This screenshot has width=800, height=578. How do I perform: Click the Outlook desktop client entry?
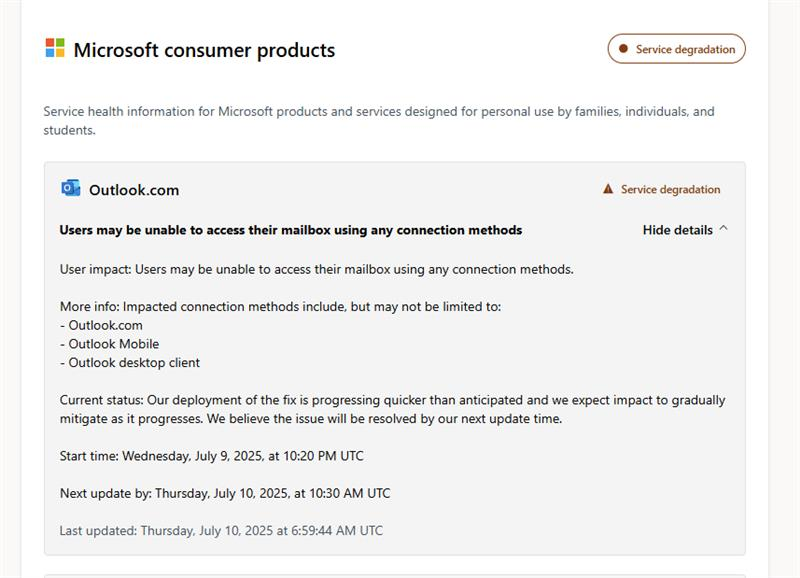tap(132, 363)
